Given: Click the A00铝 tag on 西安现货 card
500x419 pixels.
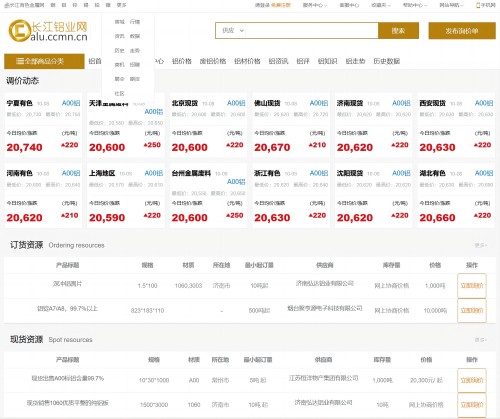Looking at the screenshot, I should [x=484, y=103].
